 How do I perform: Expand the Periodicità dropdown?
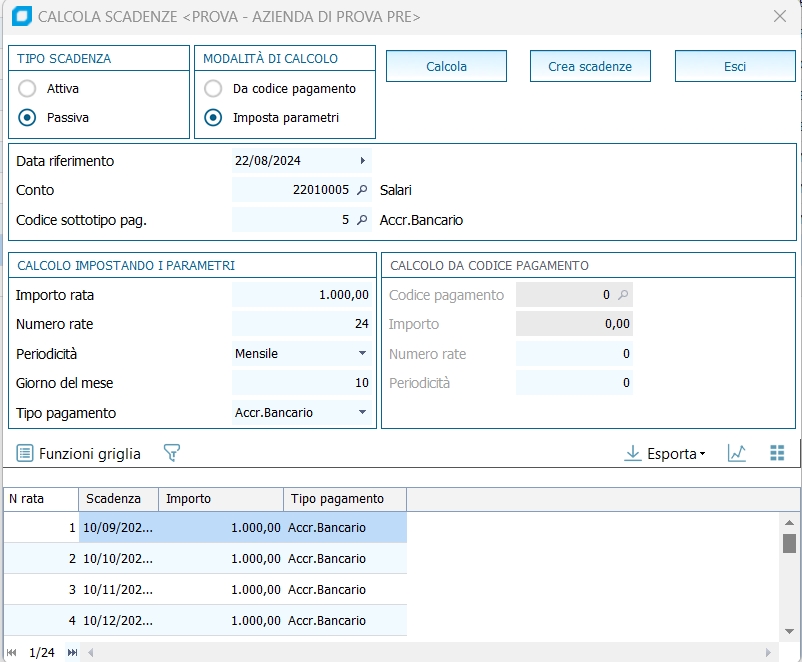pyautogui.click(x=362, y=354)
